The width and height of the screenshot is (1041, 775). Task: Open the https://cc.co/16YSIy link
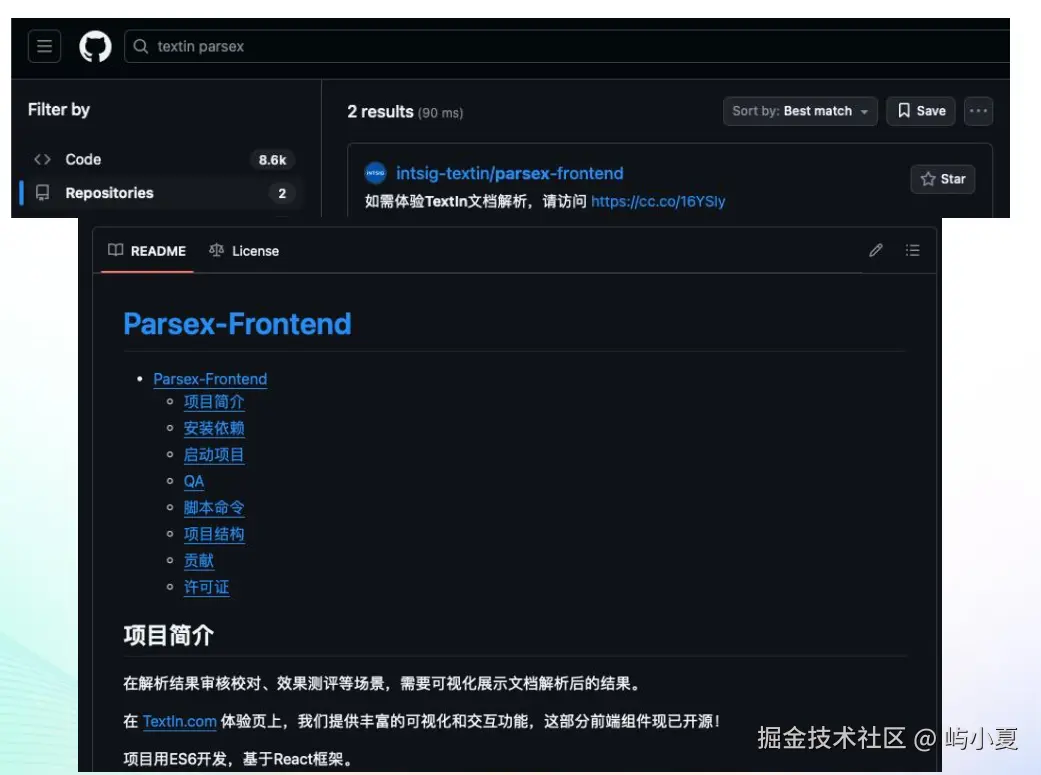coord(658,201)
